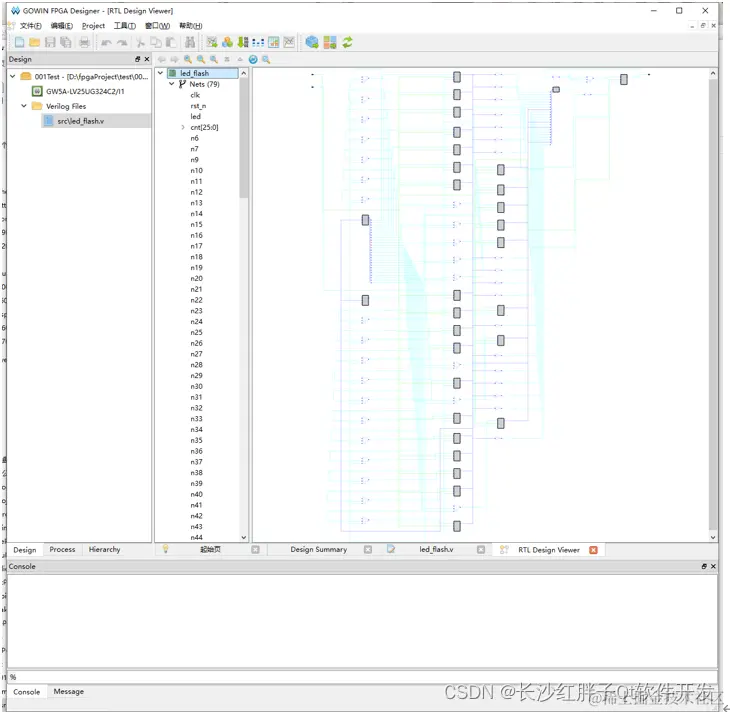Close the Design Summary tab
This screenshot has width=730, height=712.
[x=368, y=549]
